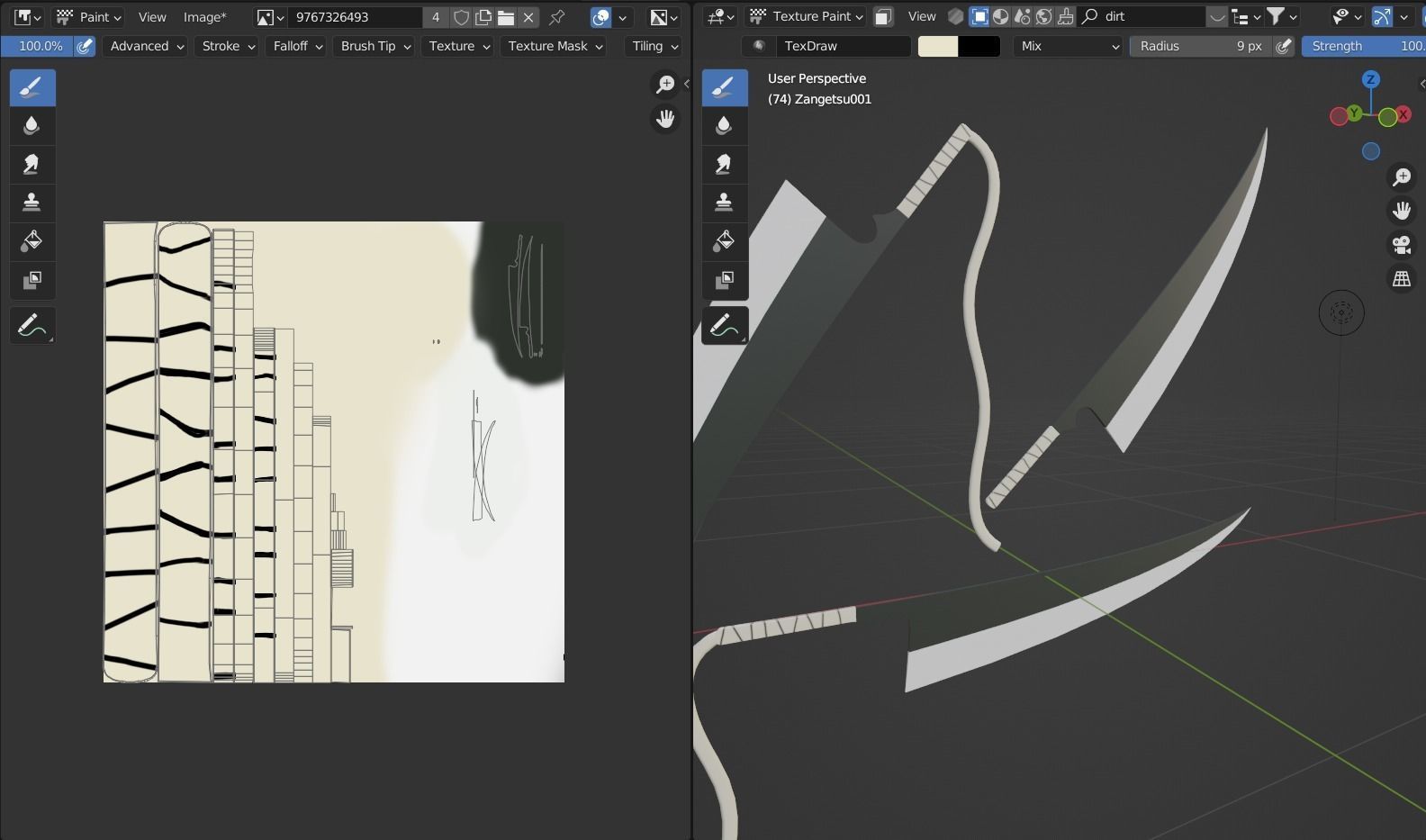Open the filter funnel options
This screenshot has width=1426, height=840.
(x=1282, y=16)
